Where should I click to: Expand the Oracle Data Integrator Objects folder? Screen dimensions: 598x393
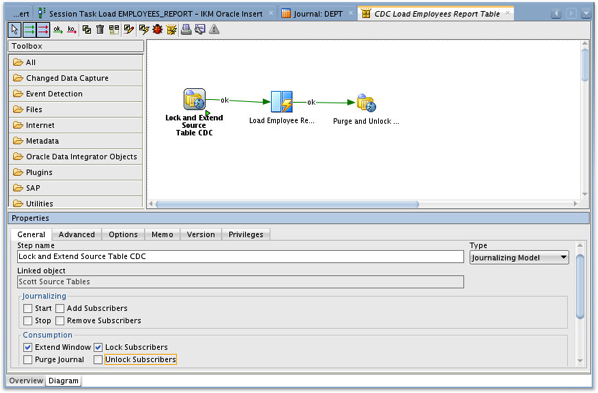pyautogui.click(x=76, y=157)
